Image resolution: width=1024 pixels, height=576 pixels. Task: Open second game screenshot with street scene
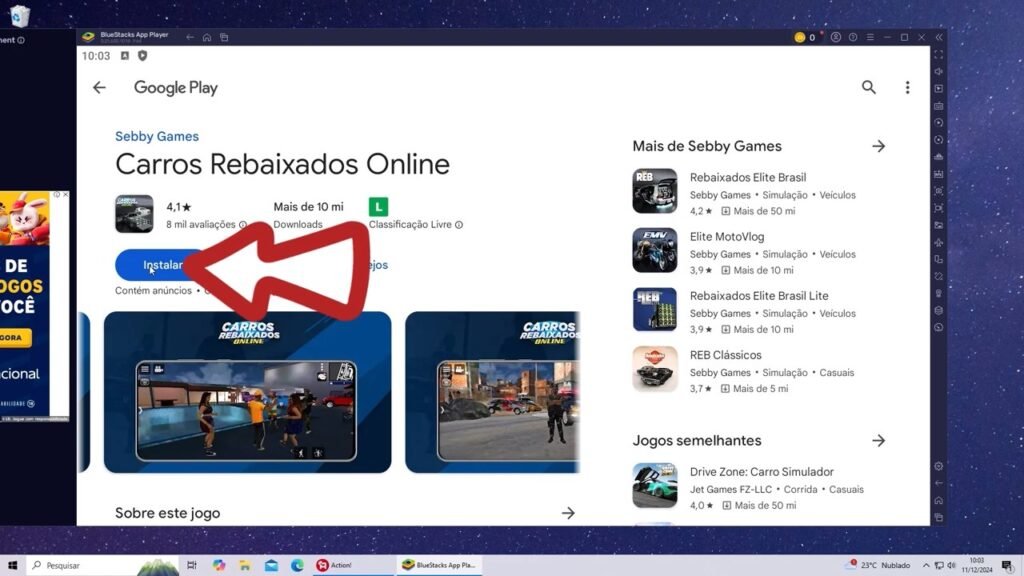492,392
